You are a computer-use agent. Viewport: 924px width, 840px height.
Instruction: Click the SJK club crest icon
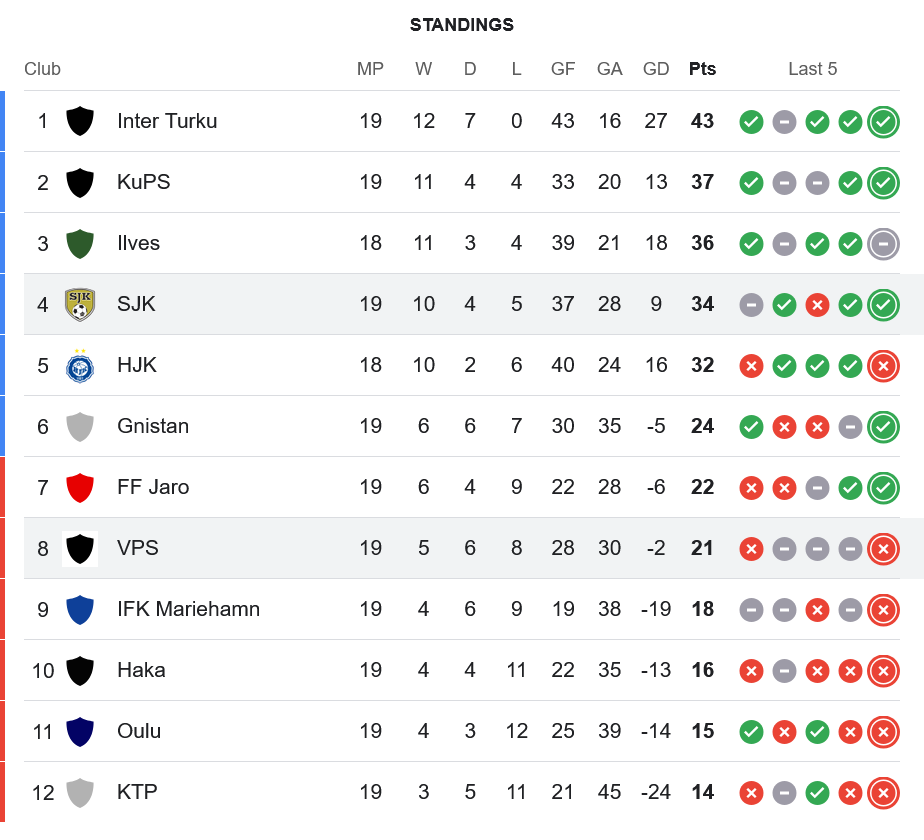click(80, 304)
